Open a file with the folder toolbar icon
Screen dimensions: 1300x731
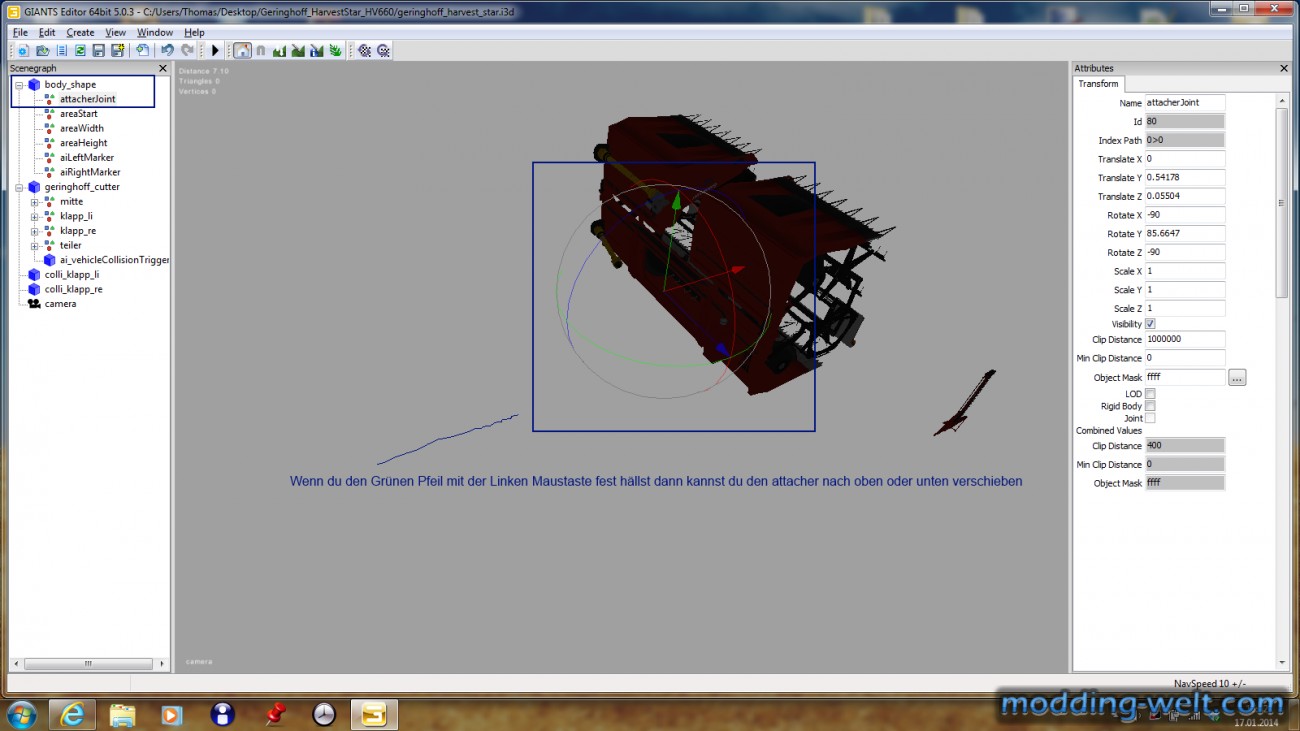click(x=42, y=50)
